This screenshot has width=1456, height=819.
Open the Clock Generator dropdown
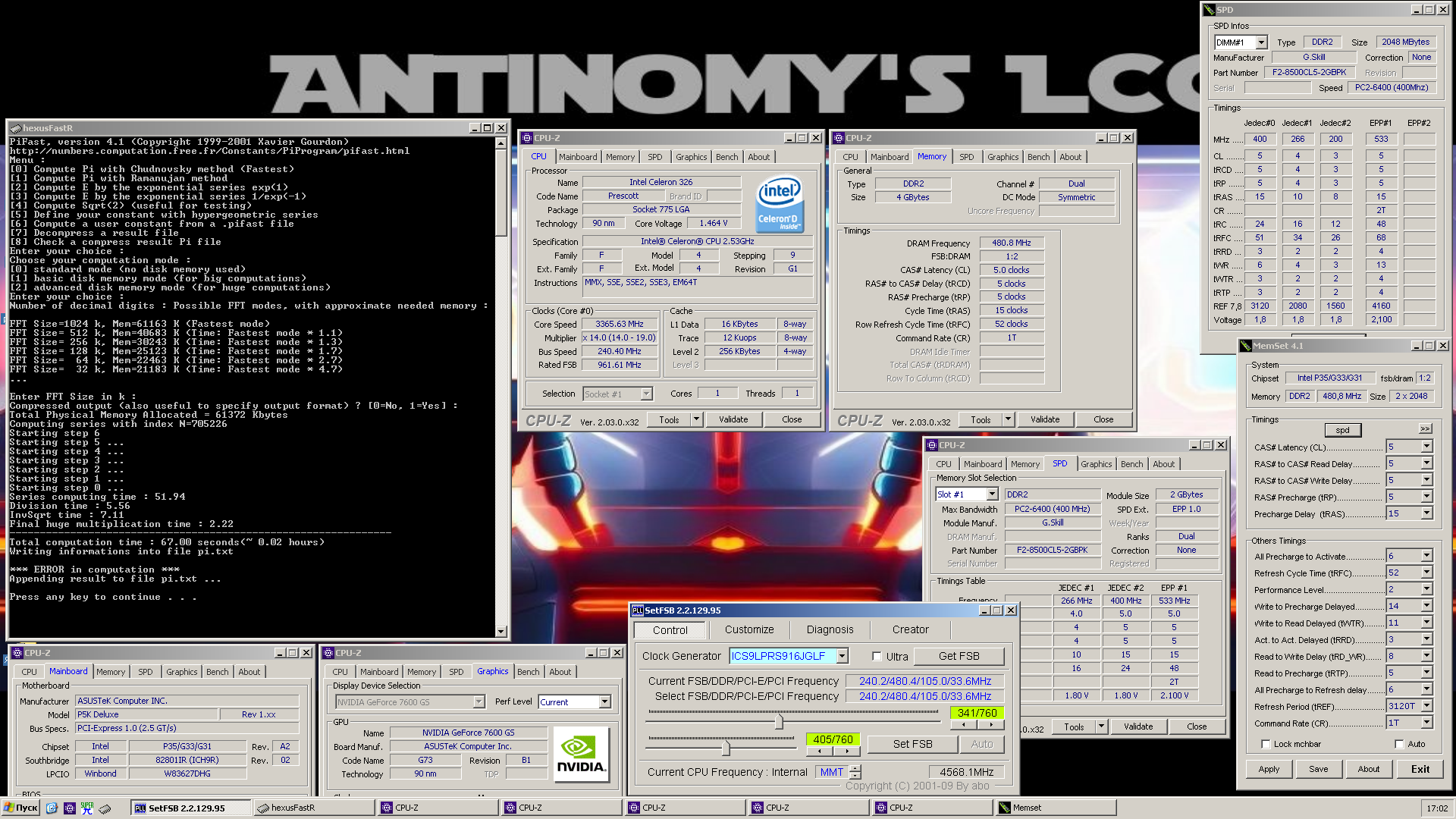point(842,657)
